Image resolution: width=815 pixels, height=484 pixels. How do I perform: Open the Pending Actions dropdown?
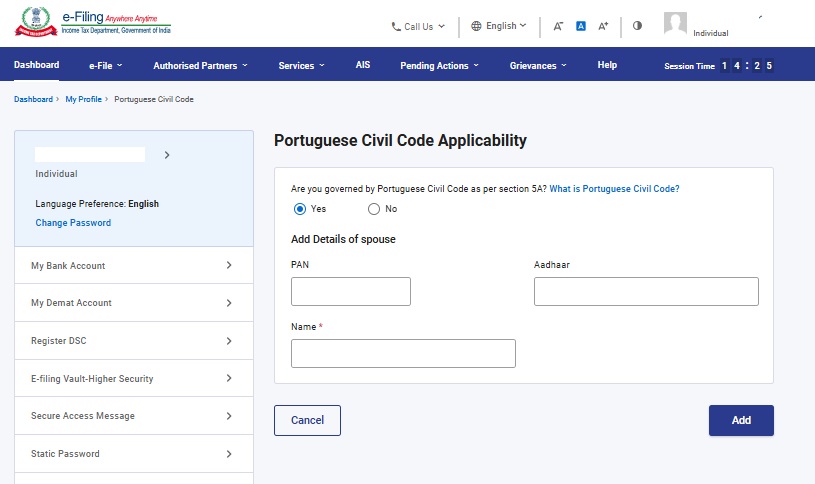(439, 66)
